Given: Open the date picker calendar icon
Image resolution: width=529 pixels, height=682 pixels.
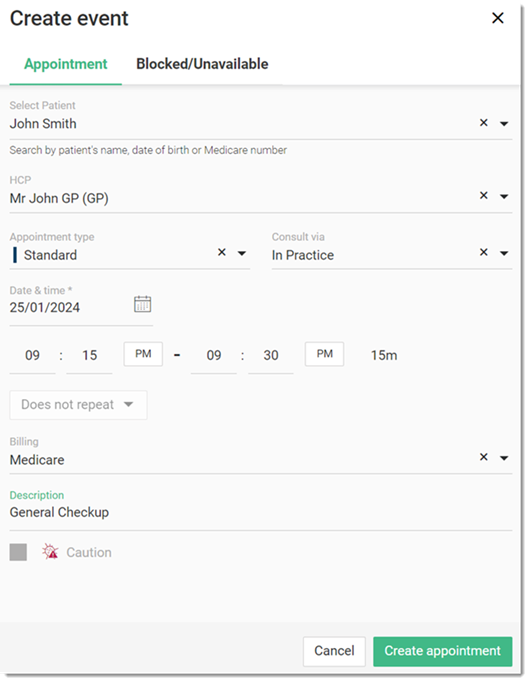Looking at the screenshot, I should pos(142,304).
